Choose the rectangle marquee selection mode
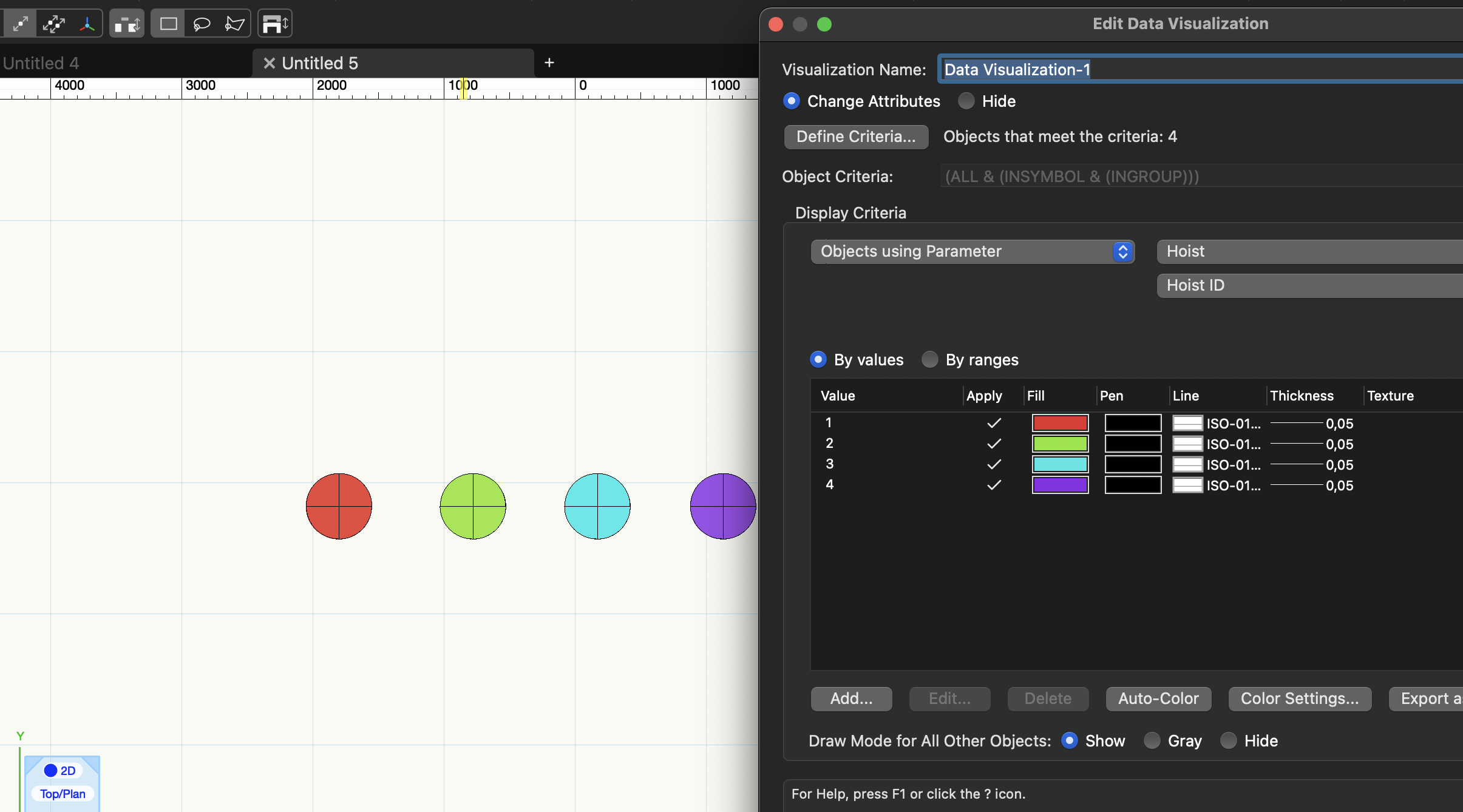This screenshot has height=812, width=1463. (168, 23)
